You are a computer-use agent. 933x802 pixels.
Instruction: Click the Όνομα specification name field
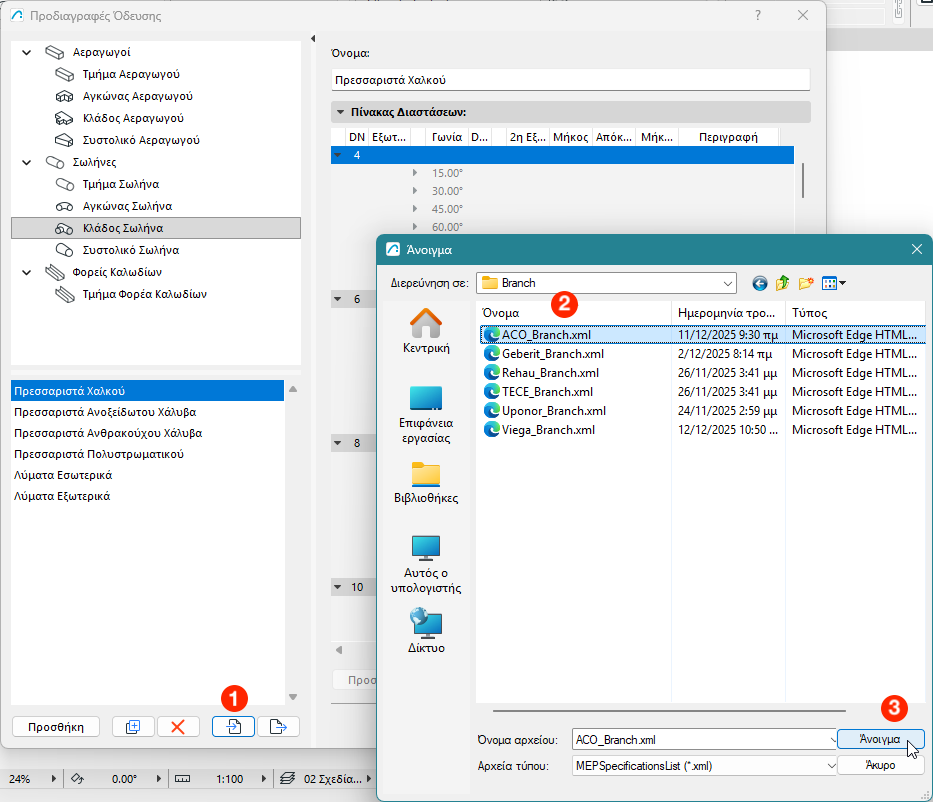(571, 80)
